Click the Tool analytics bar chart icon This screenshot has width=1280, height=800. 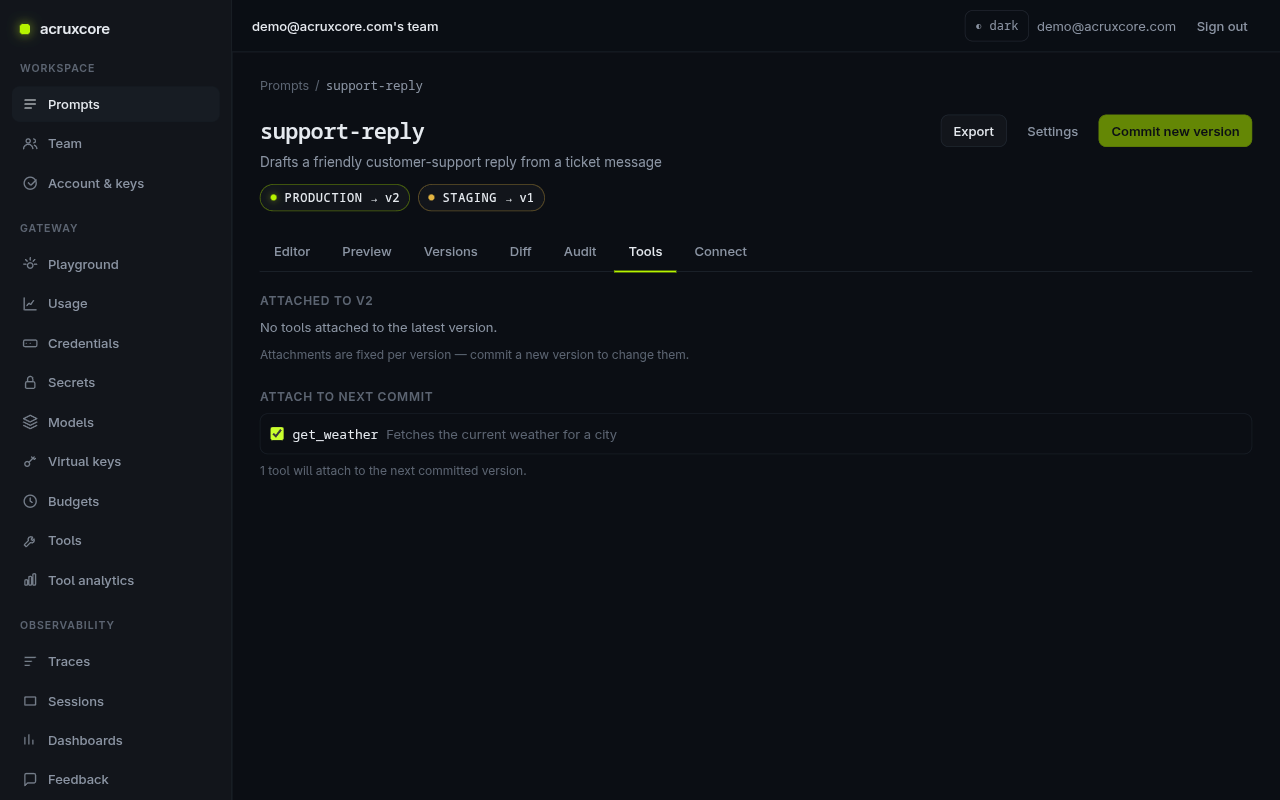(x=30, y=580)
